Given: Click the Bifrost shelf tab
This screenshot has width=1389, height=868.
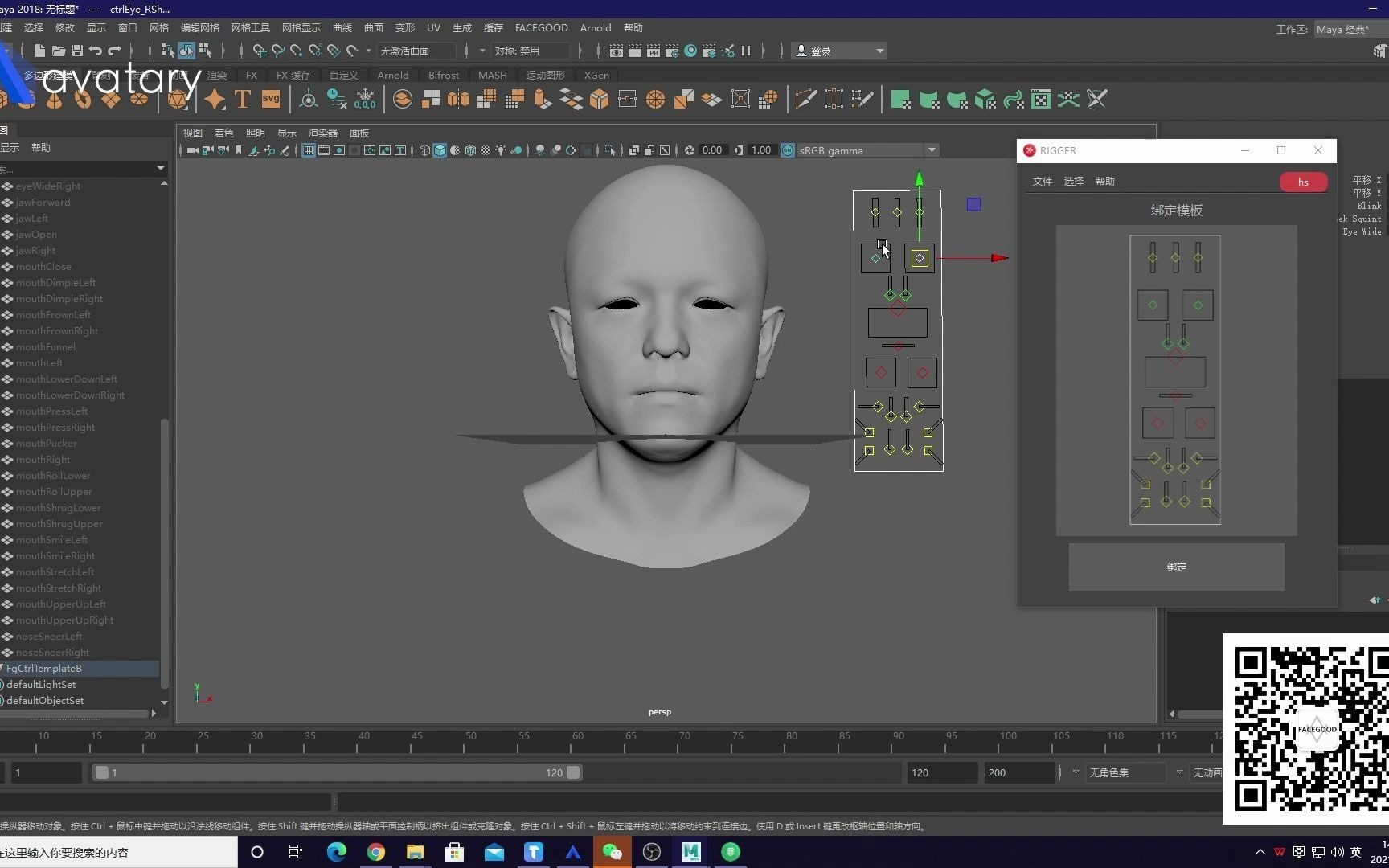Looking at the screenshot, I should tap(444, 75).
